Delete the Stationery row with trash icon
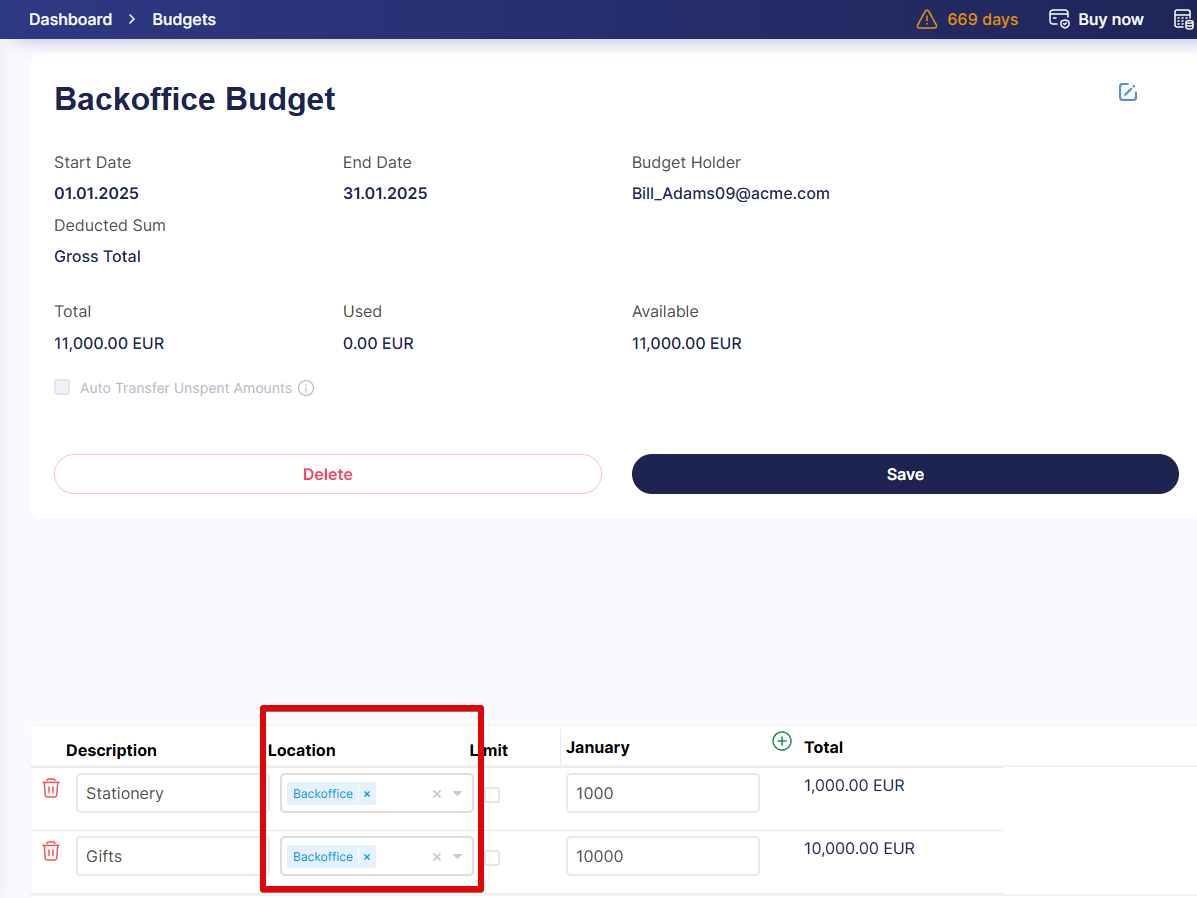The height and width of the screenshot is (898, 1197). pos(51,788)
